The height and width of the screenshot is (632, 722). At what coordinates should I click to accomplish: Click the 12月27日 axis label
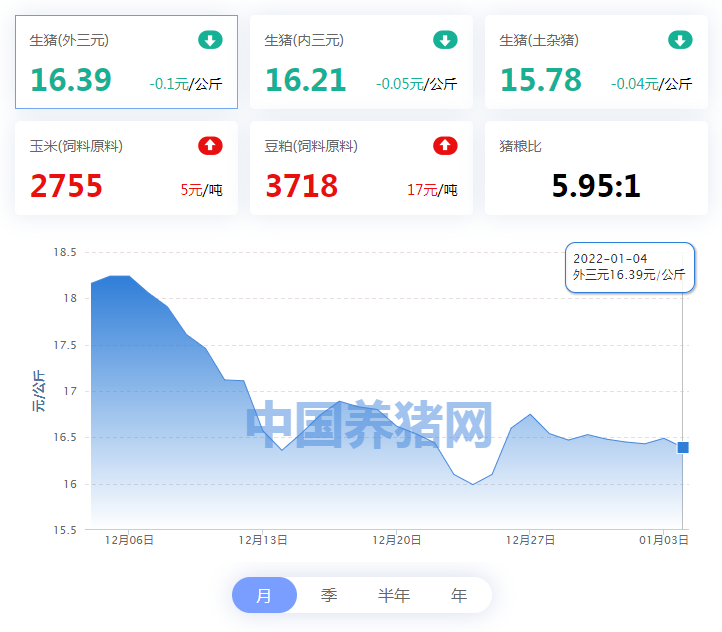click(530, 540)
